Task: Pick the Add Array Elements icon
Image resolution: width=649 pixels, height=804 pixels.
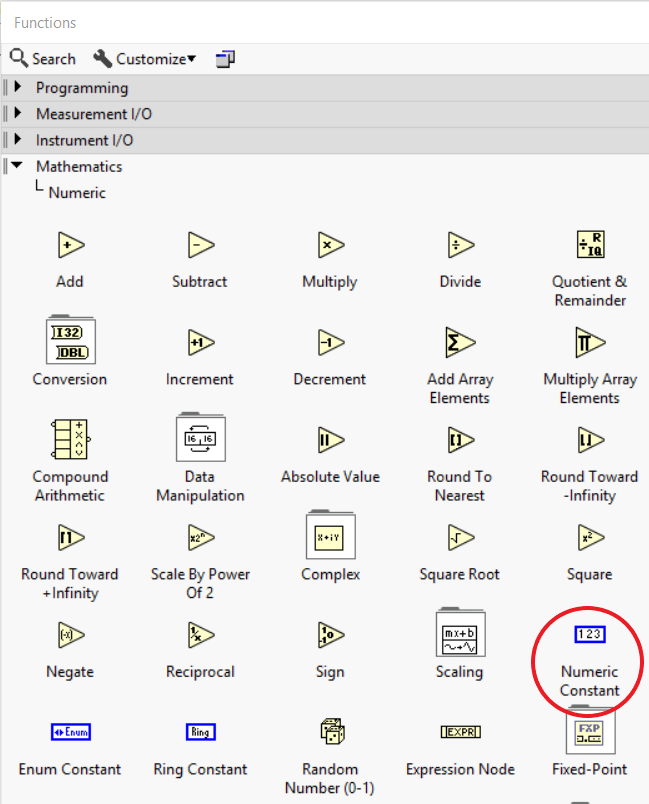Action: pyautogui.click(x=460, y=343)
